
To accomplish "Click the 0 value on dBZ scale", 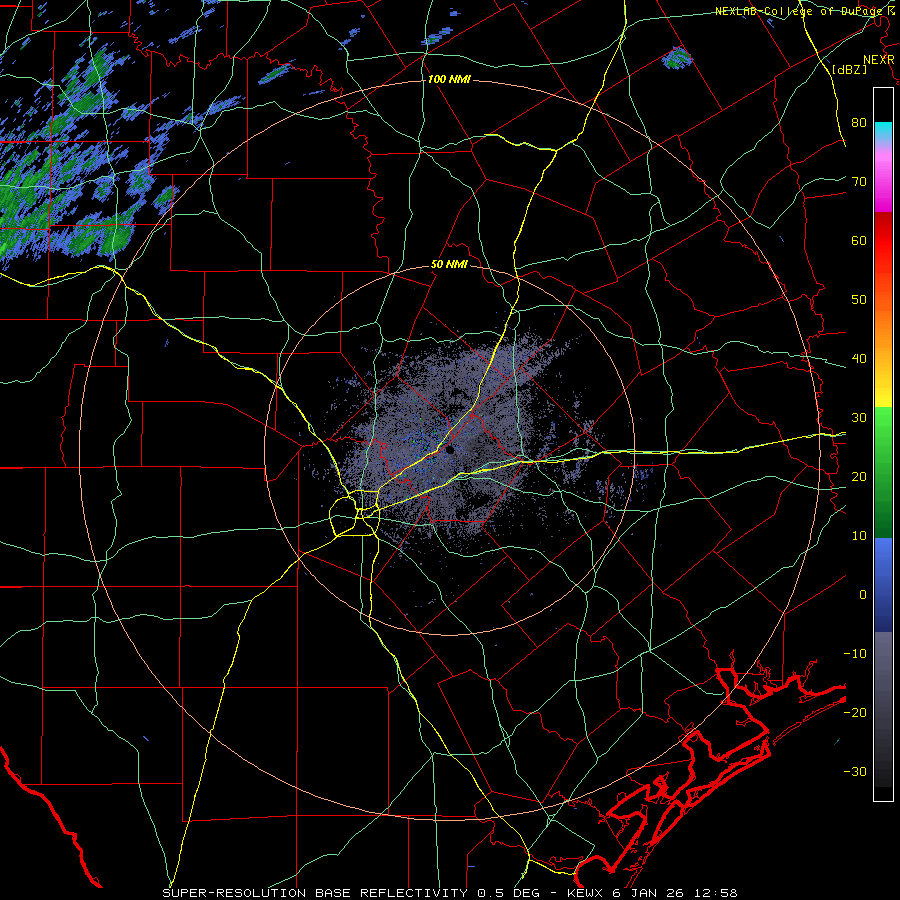I will point(863,595).
